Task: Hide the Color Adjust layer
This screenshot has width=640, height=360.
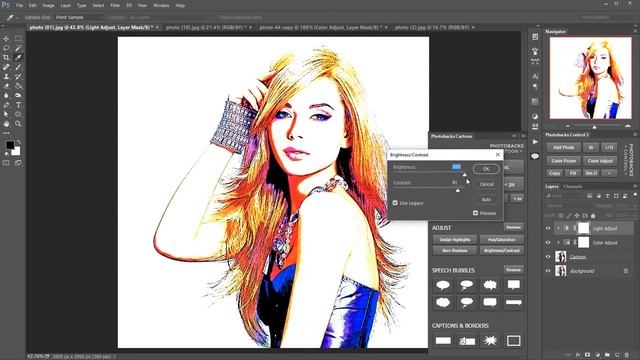Action: (548, 242)
